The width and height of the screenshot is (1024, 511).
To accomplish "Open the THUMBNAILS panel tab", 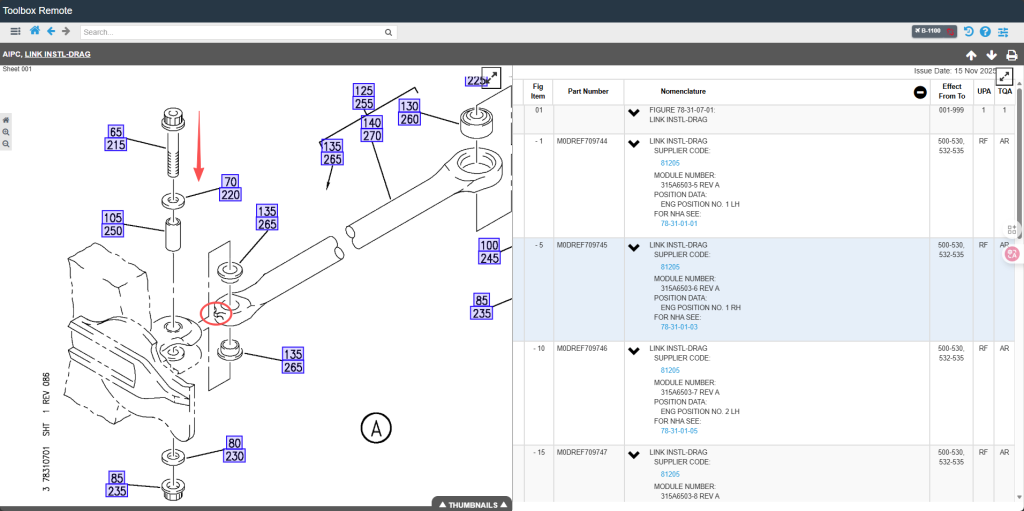I will tap(471, 504).
